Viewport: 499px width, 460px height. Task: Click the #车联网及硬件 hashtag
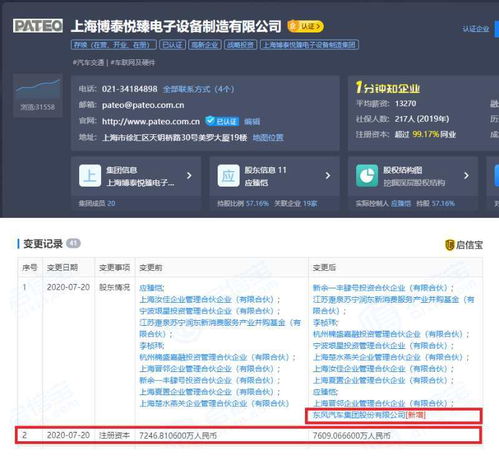[133, 62]
